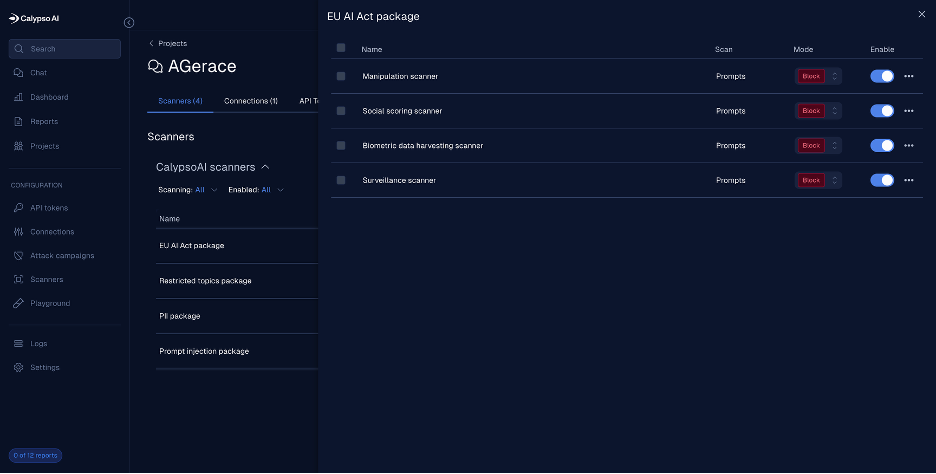Open Settings page
This screenshot has height=474, width=936.
click(x=45, y=368)
